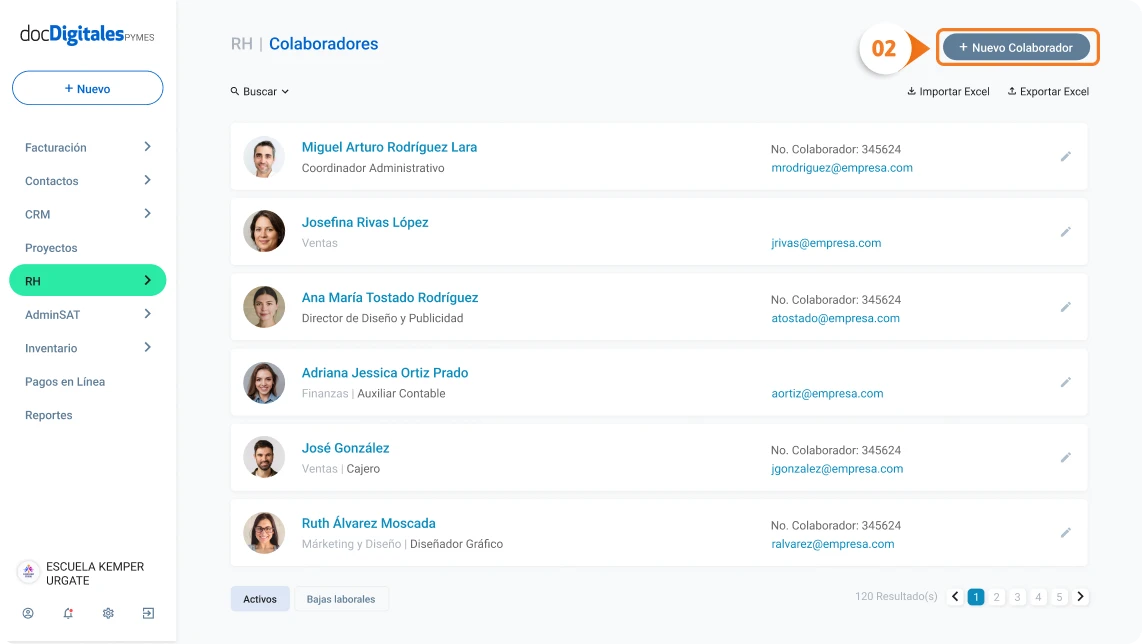Image resolution: width=1142 pixels, height=644 pixels.
Task: Go to next results page arrow
Action: tap(1080, 597)
